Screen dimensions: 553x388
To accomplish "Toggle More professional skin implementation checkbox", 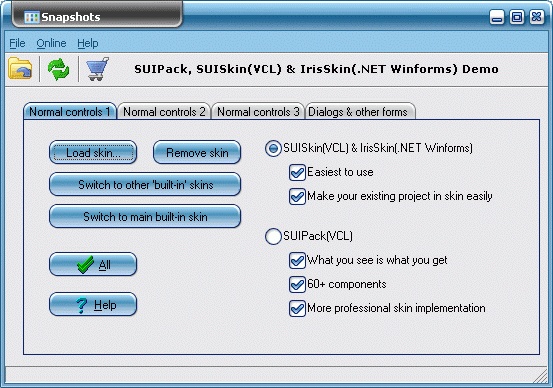I will pos(297,308).
